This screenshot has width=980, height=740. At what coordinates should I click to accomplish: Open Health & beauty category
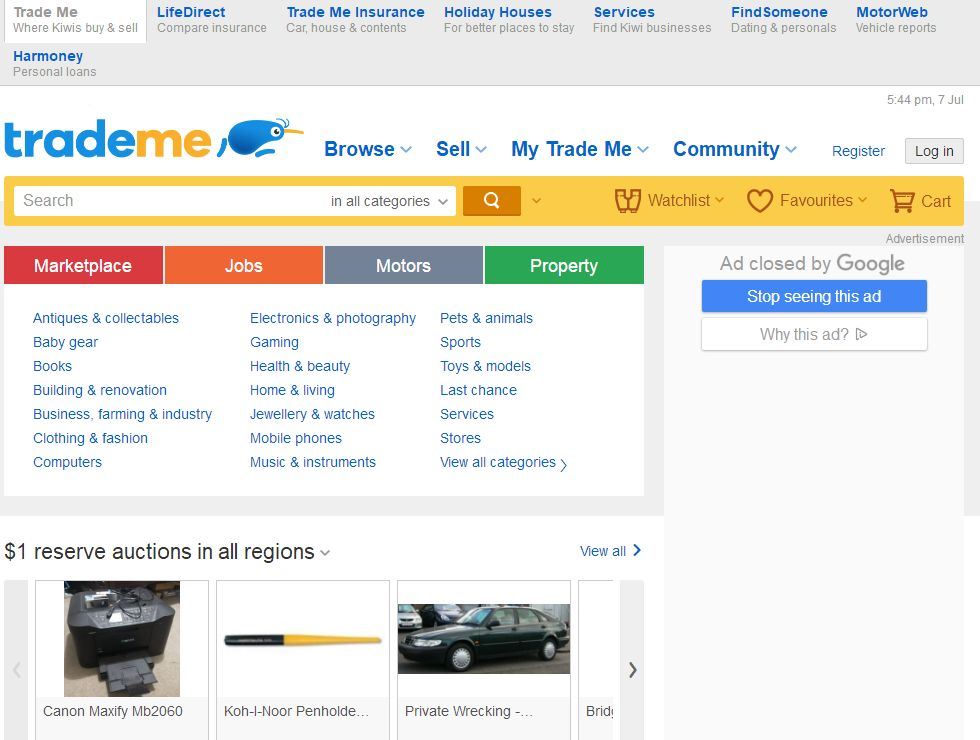tap(300, 366)
